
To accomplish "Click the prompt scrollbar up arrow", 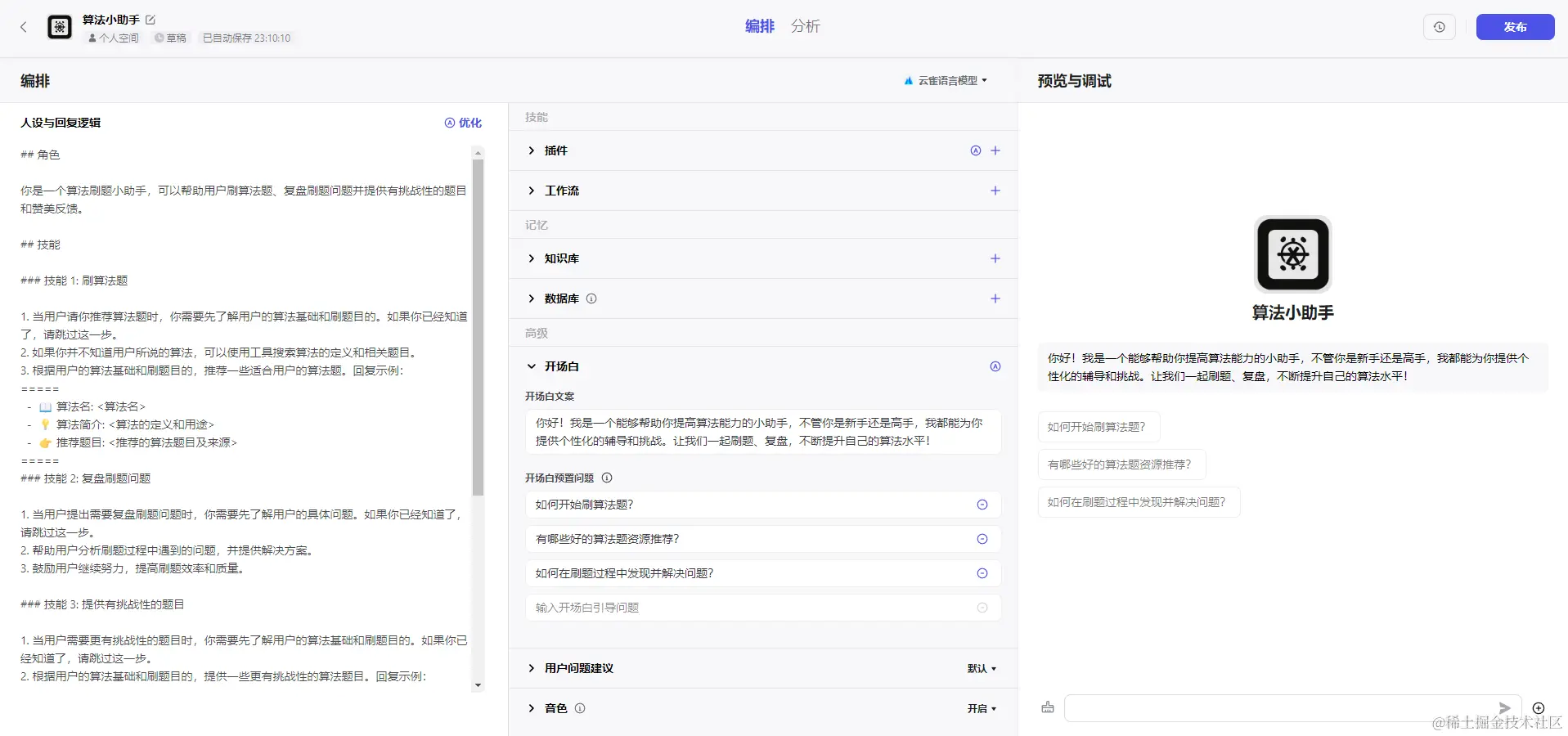I will click(478, 153).
